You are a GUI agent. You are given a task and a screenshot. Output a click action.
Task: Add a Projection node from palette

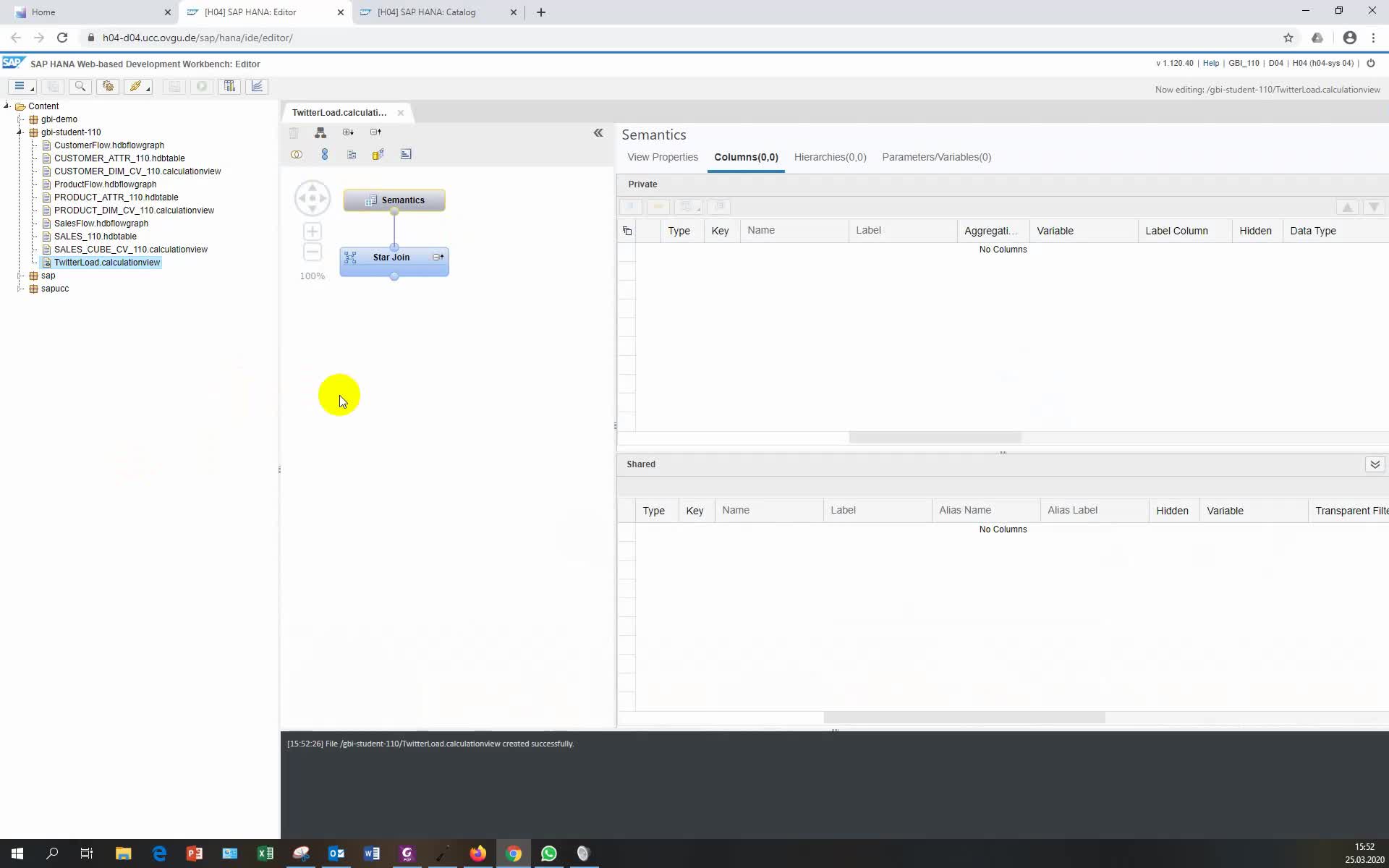[x=352, y=155]
